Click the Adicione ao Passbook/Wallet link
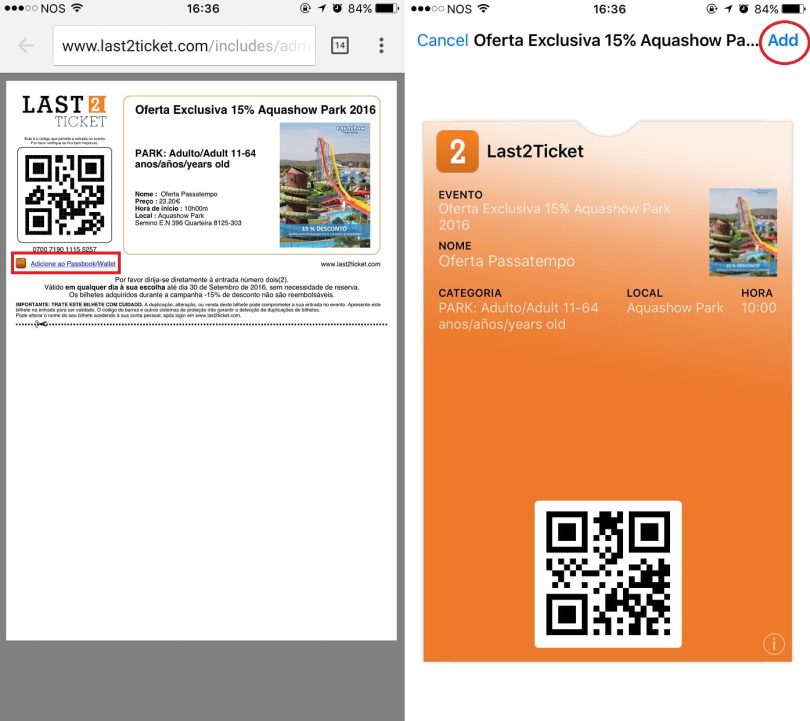The height and width of the screenshot is (721, 810). coord(73,263)
